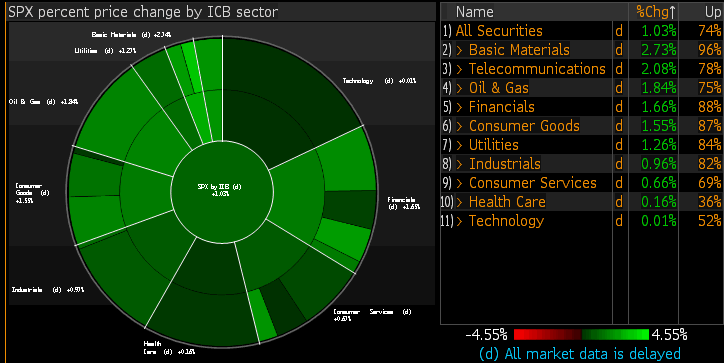Click the Consumer Goods +1.55% chart label
Screen dimensions: 724x363
click(32, 193)
